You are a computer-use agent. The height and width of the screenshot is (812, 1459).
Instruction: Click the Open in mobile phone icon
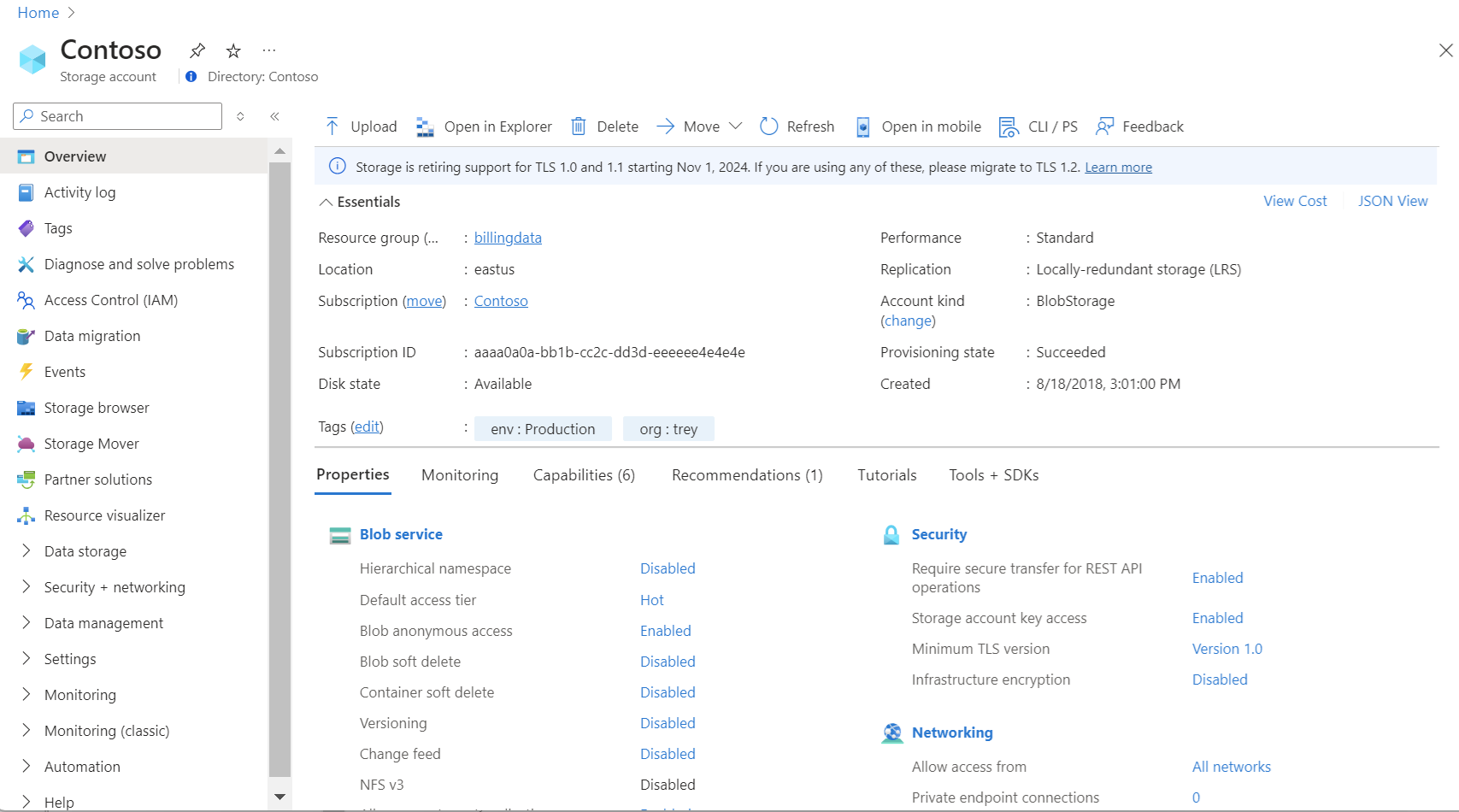tap(863, 127)
